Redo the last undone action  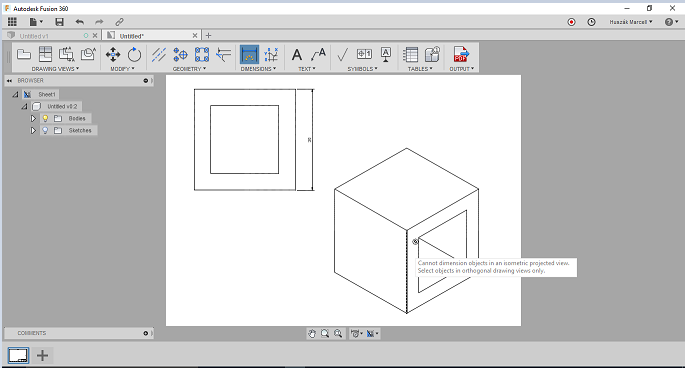pyautogui.click(x=99, y=21)
